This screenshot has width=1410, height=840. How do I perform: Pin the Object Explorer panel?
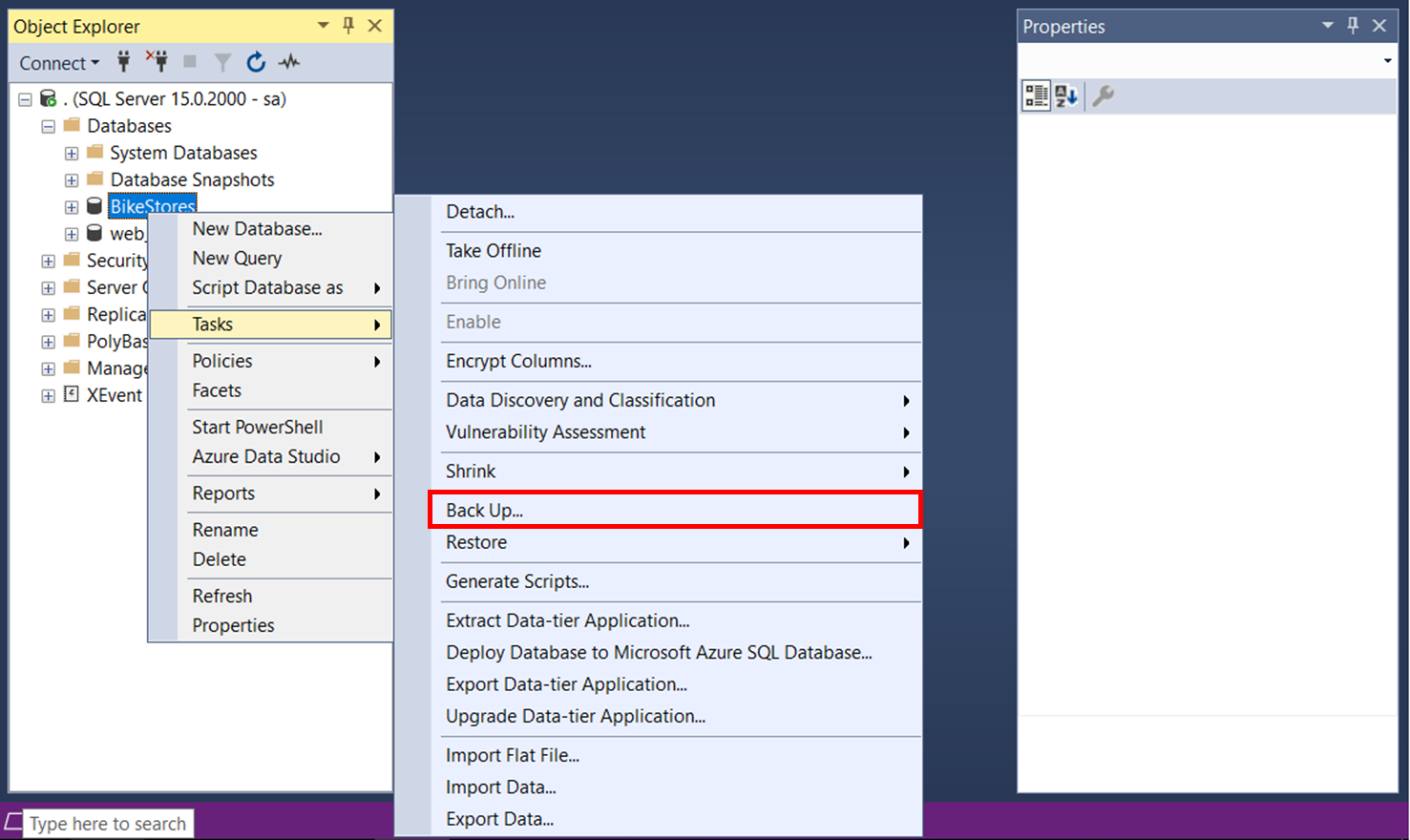348,26
